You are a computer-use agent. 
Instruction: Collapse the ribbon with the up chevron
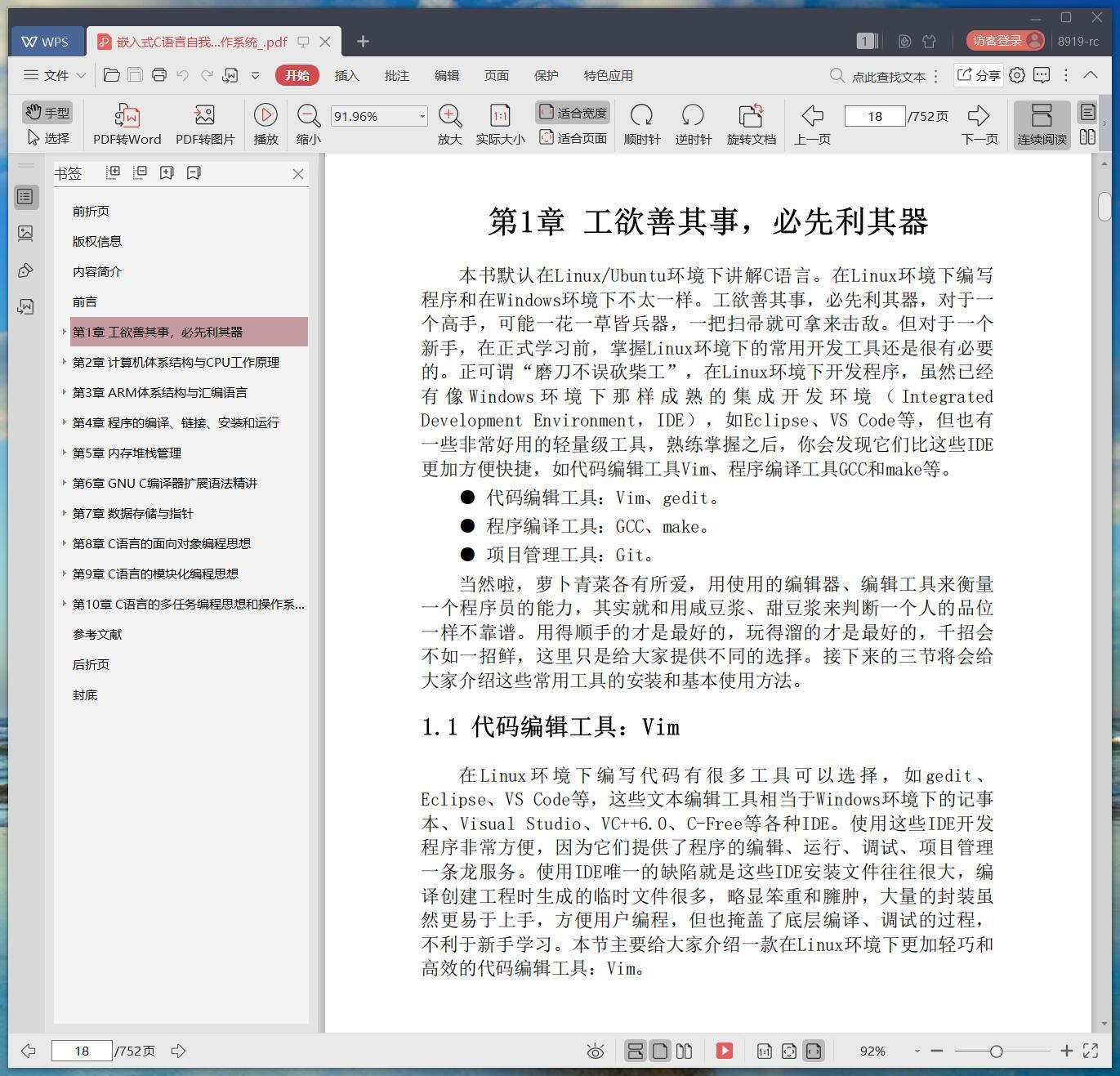pos(1090,75)
